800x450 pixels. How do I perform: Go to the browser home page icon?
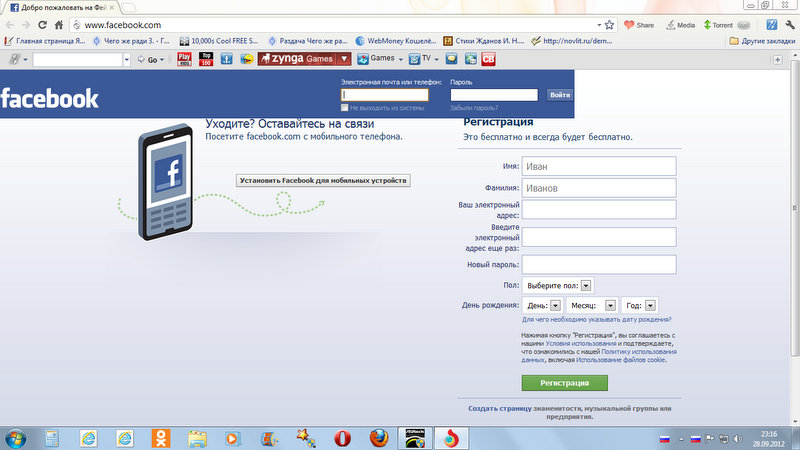tap(59, 24)
